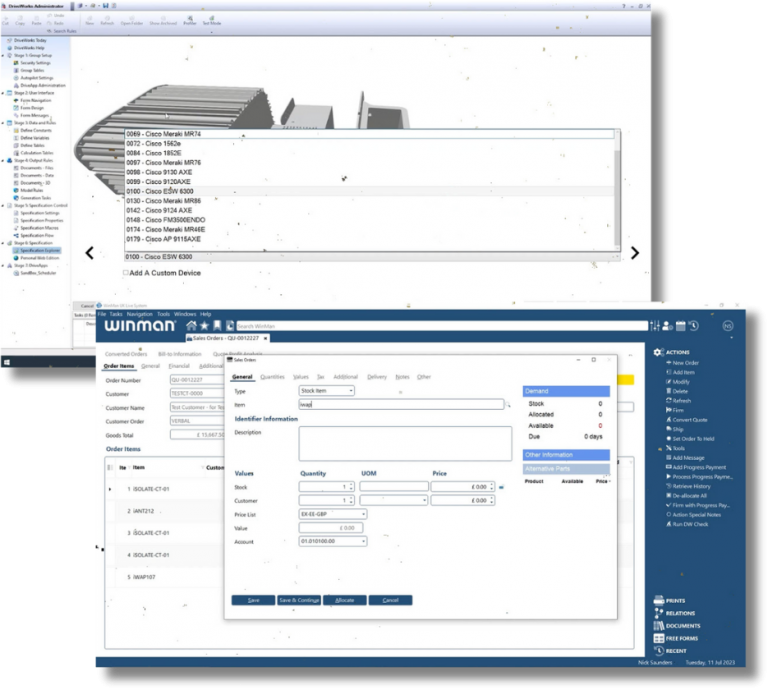Viewport: 768px width, 690px height.
Task: Click the Save button
Action: [253, 600]
